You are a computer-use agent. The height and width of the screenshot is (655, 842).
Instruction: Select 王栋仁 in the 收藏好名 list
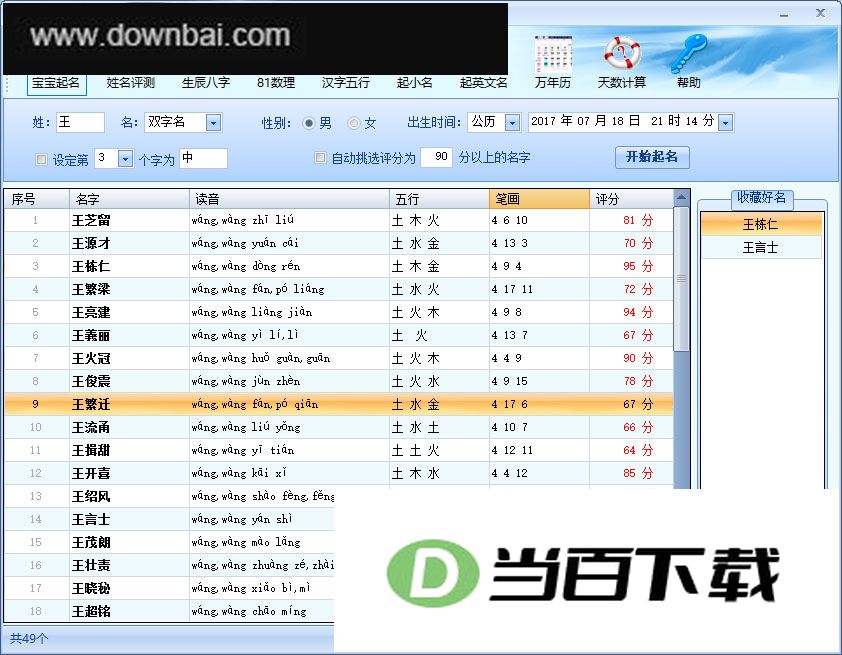coord(761,224)
